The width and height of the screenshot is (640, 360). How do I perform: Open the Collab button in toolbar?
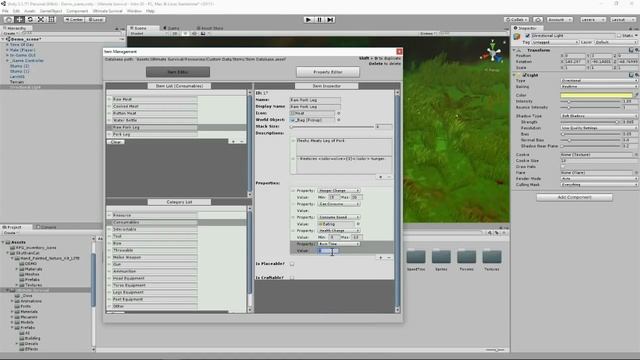(517, 20)
